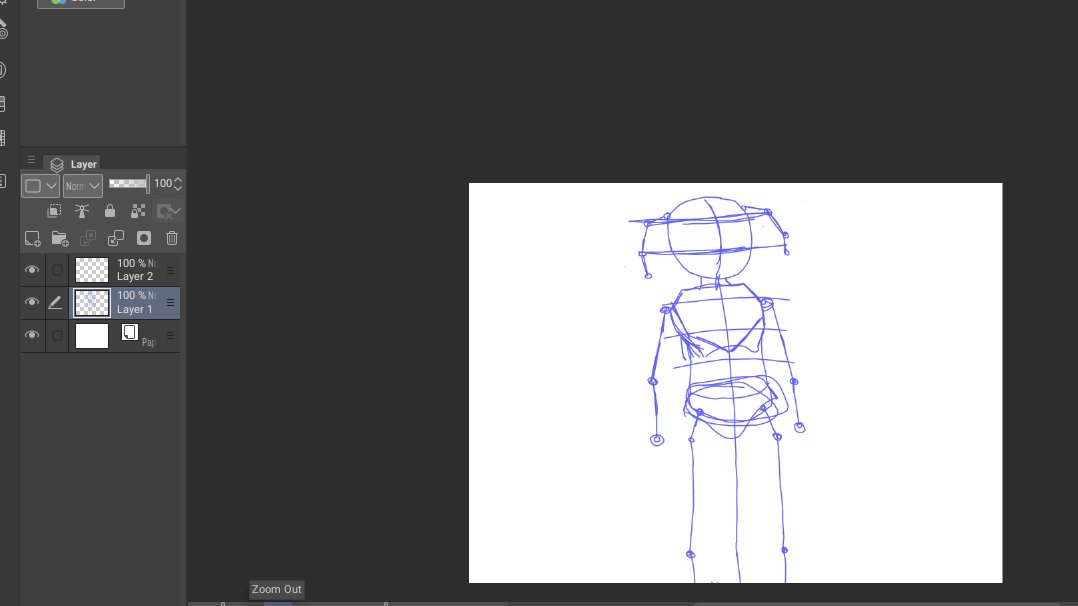Create a layer mask
The image size is (1078, 606).
pyautogui.click(x=144, y=239)
